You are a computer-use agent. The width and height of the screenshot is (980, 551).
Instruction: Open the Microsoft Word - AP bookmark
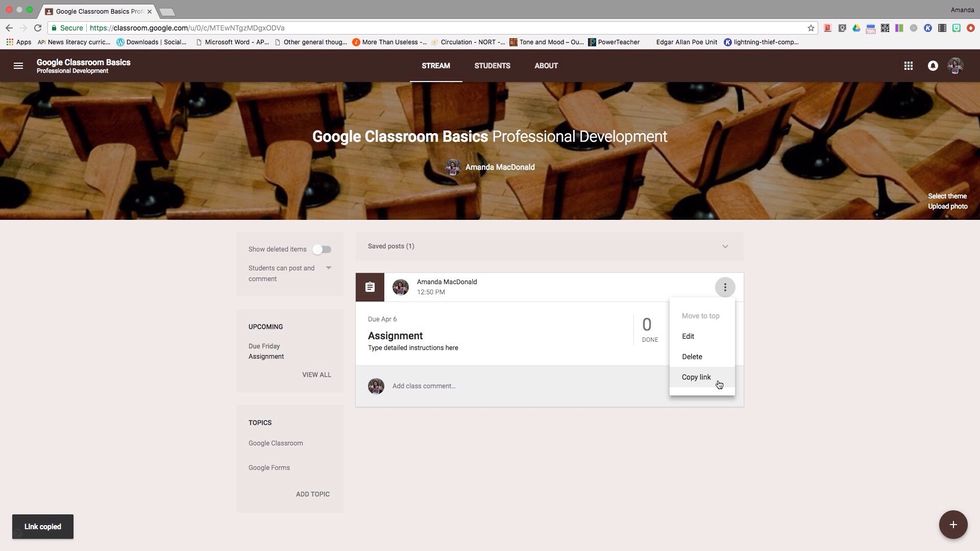pos(232,42)
